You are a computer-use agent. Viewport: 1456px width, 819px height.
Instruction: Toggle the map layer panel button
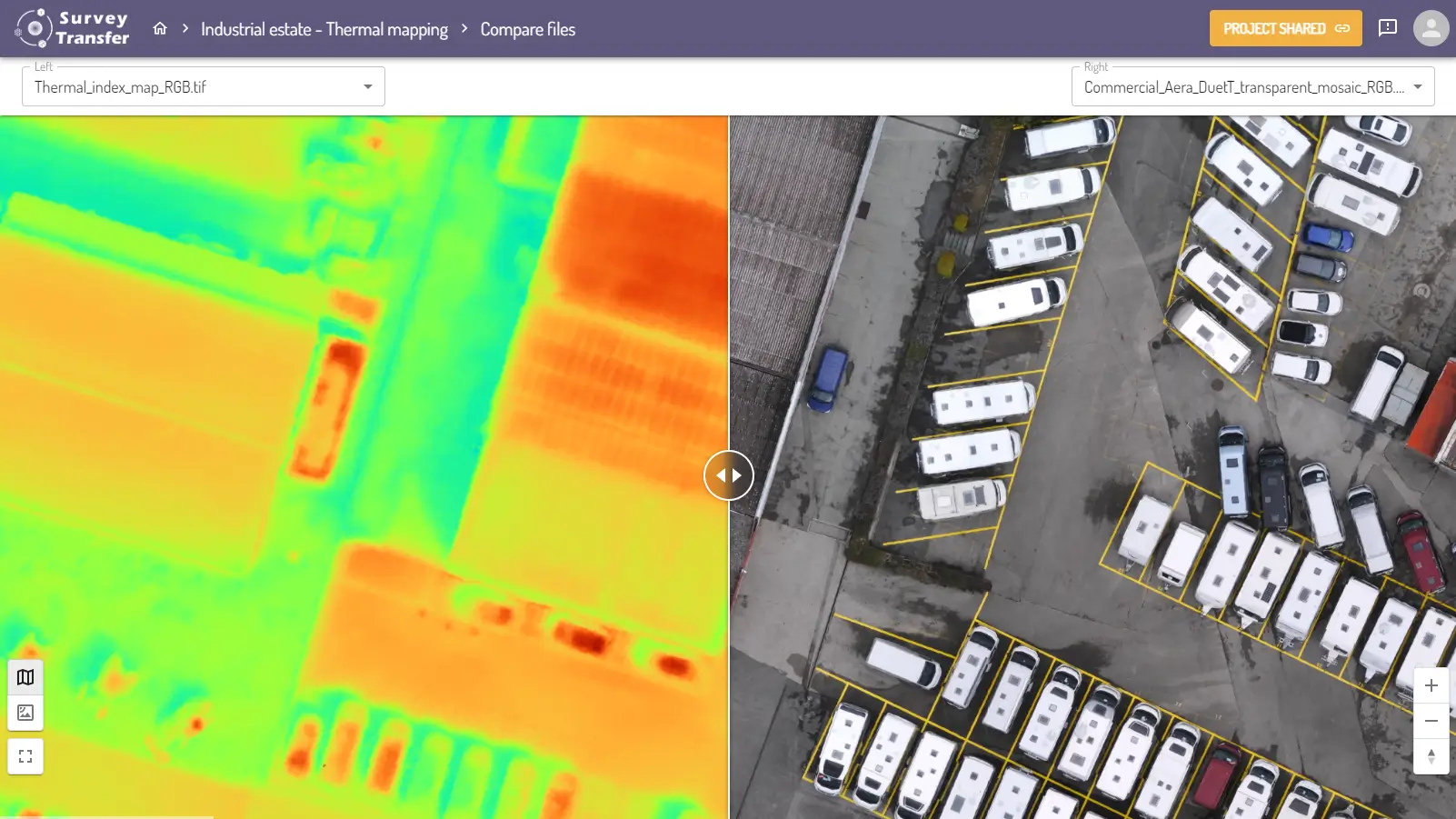[x=25, y=676]
